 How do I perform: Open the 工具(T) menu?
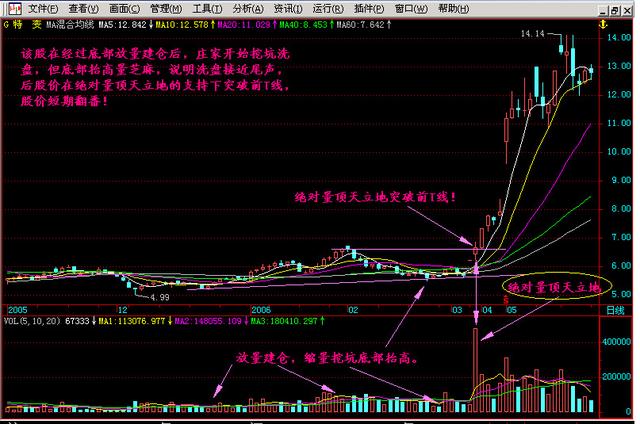tap(207, 9)
